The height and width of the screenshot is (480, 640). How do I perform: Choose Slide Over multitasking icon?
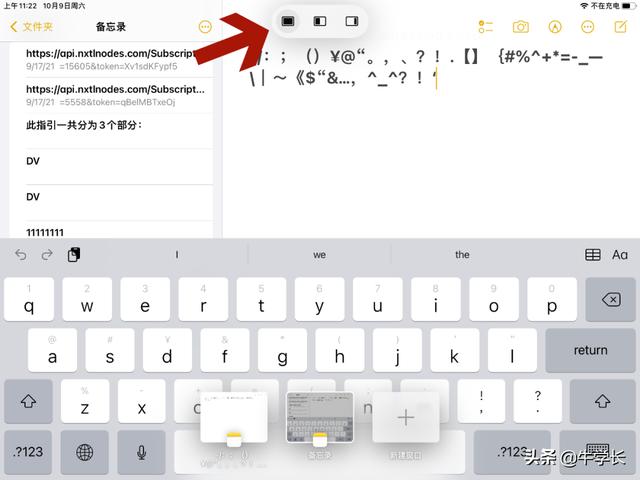point(351,21)
